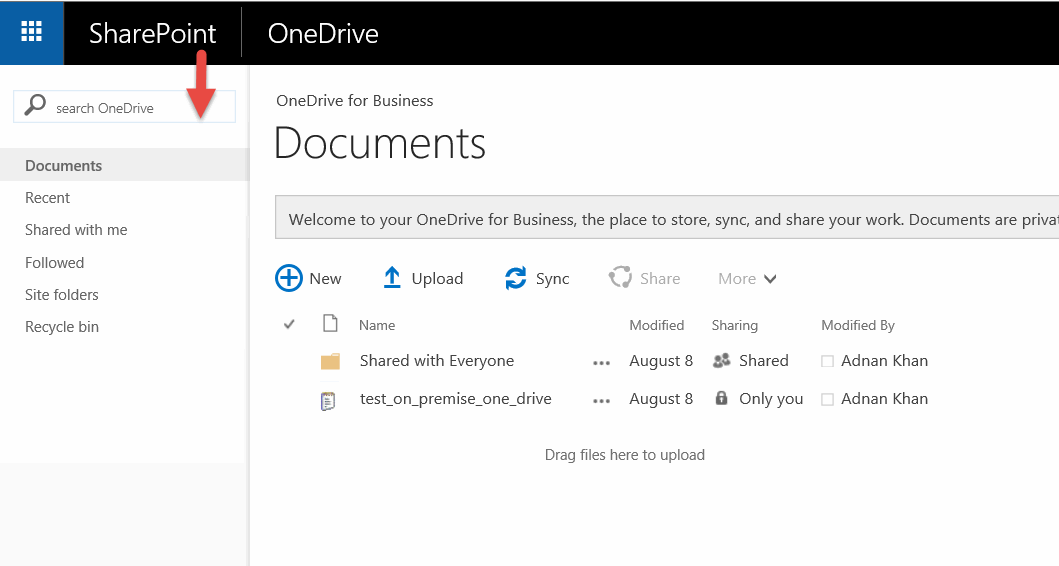Click the file type column header icon

tap(330, 324)
